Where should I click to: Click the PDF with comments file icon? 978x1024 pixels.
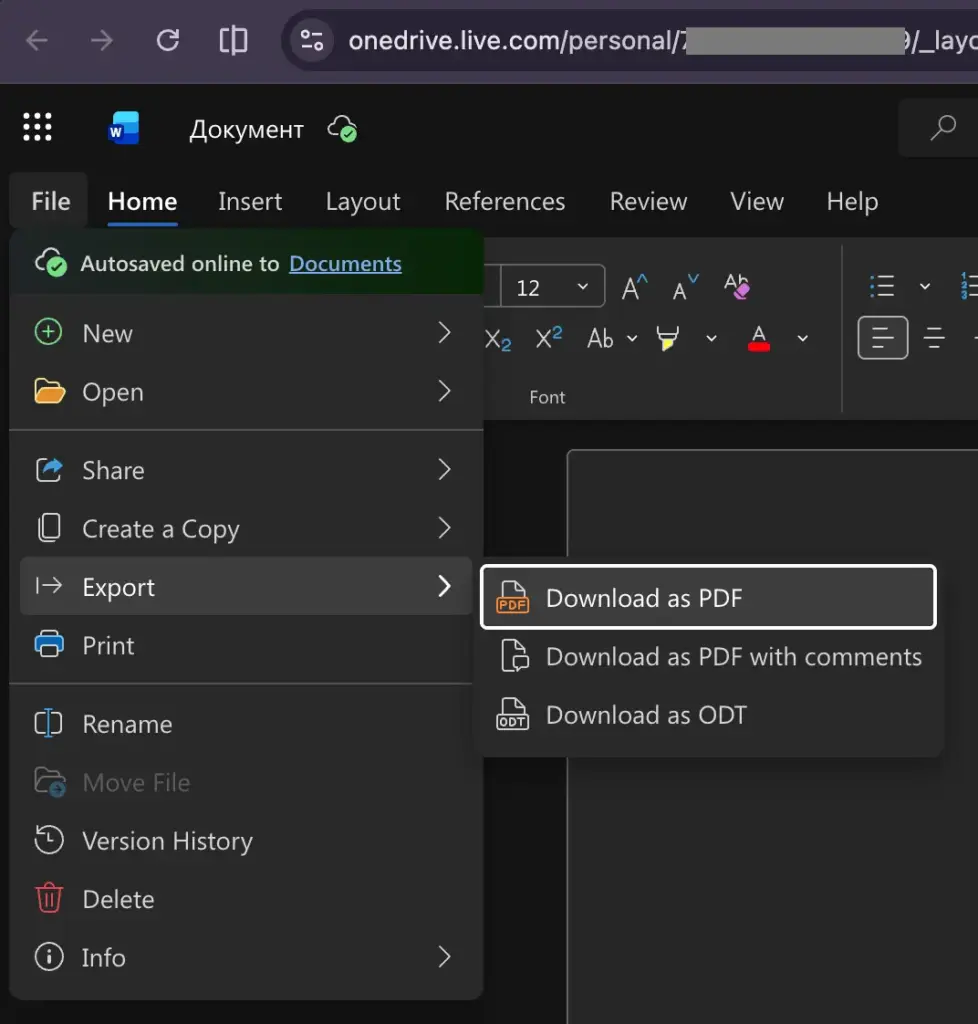tap(514, 656)
